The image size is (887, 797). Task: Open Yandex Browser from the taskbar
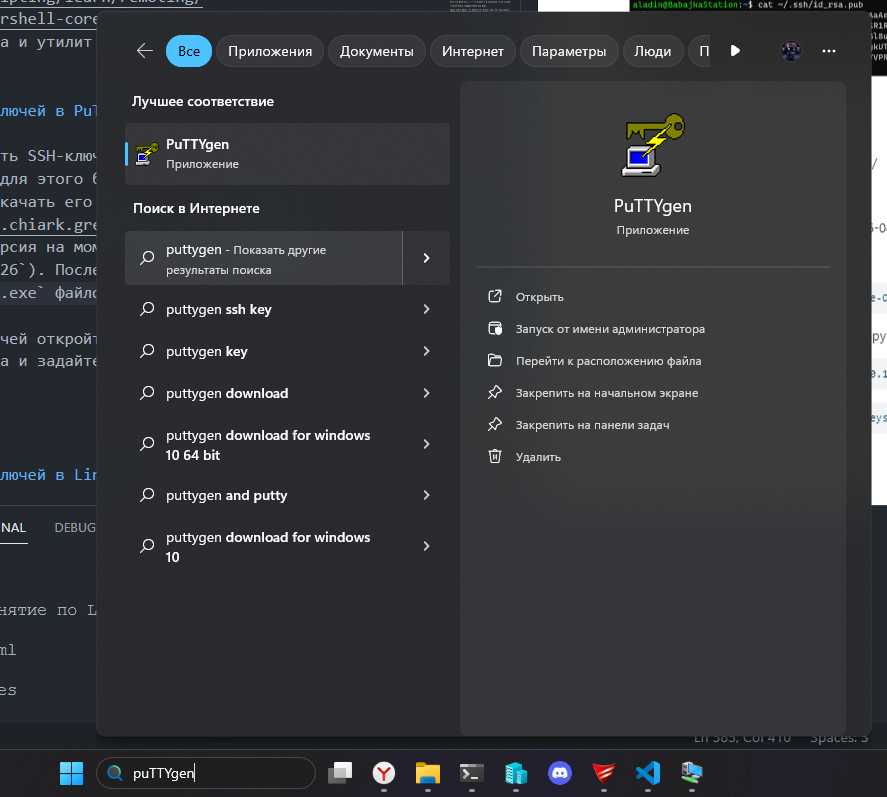pyautogui.click(x=384, y=772)
